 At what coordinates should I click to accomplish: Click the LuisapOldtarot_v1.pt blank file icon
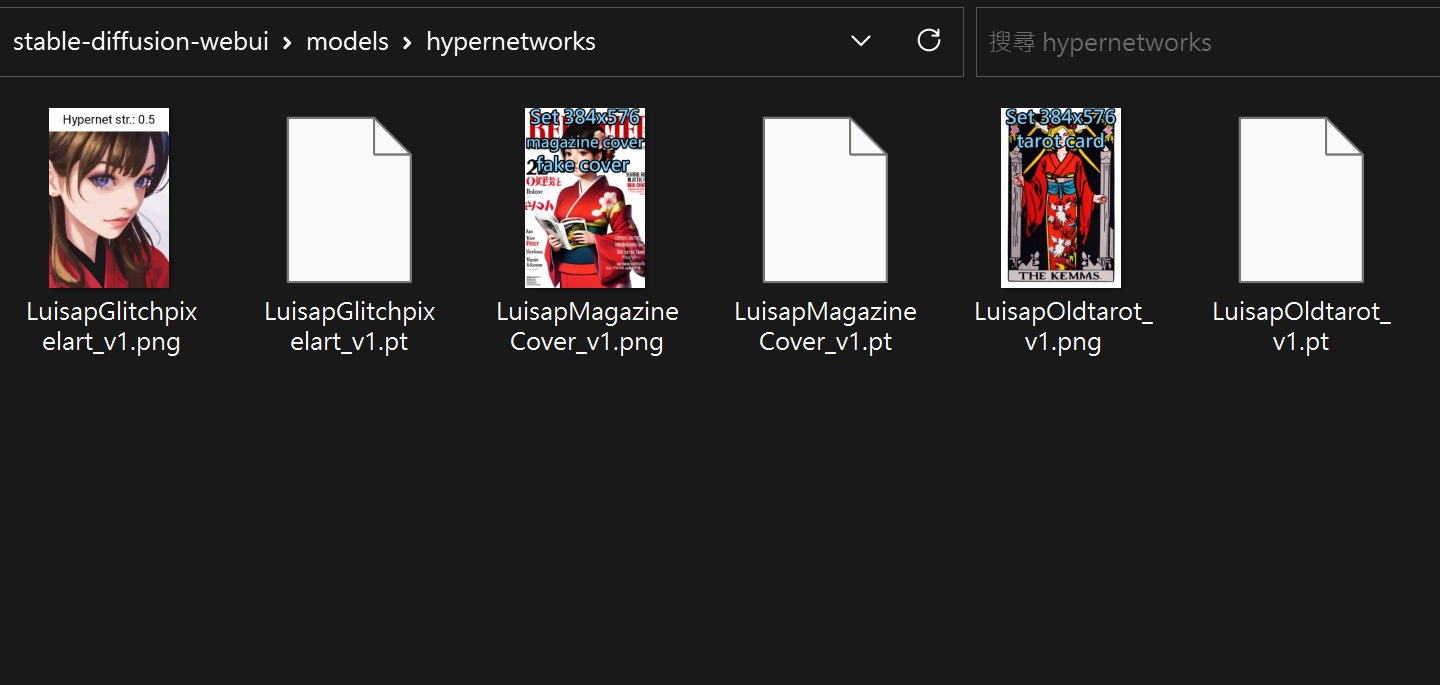[x=1301, y=200]
